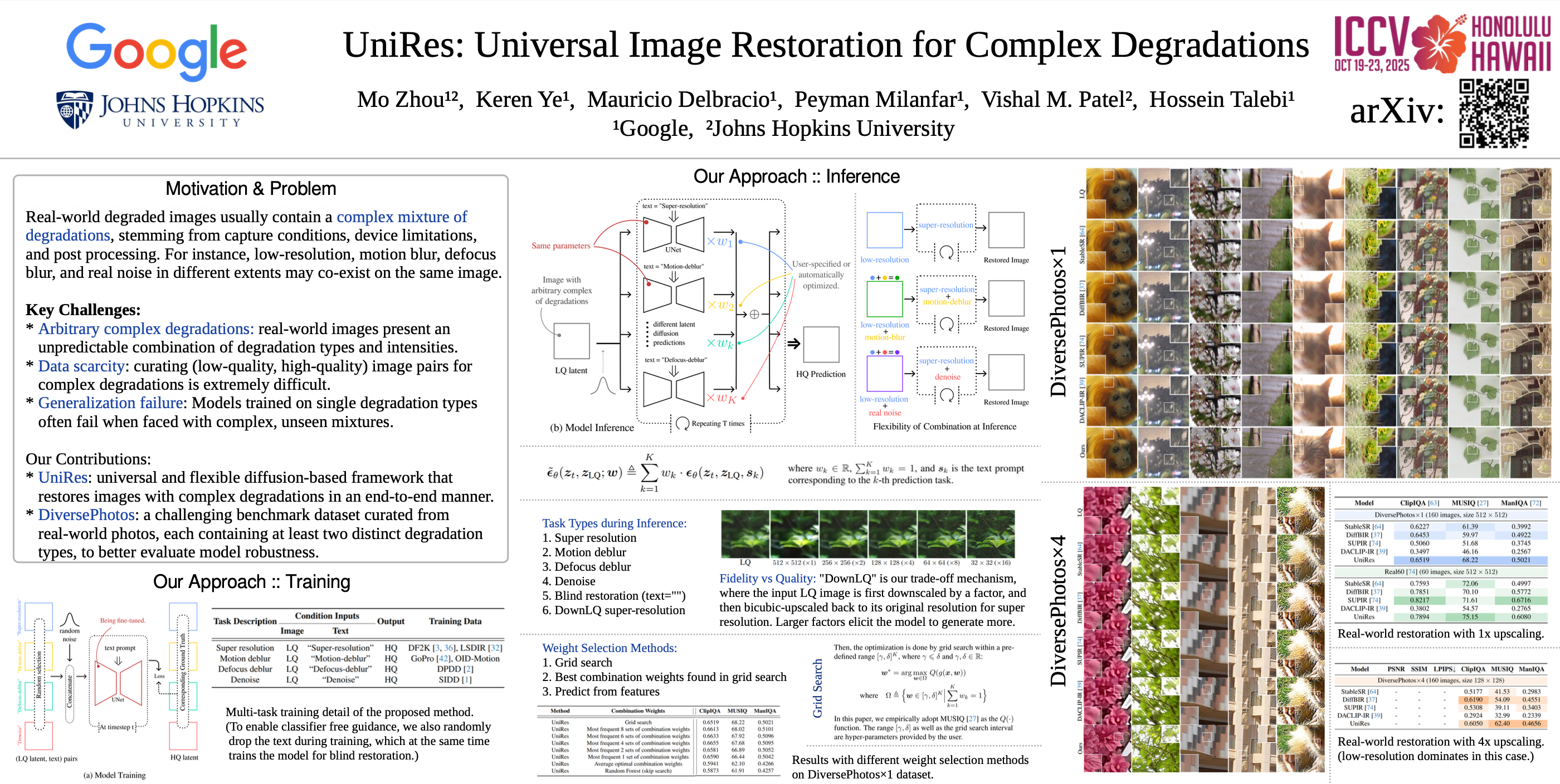Click the Johns Hopkins University shield logo
The width and height of the screenshot is (1560, 784).
click(x=74, y=110)
